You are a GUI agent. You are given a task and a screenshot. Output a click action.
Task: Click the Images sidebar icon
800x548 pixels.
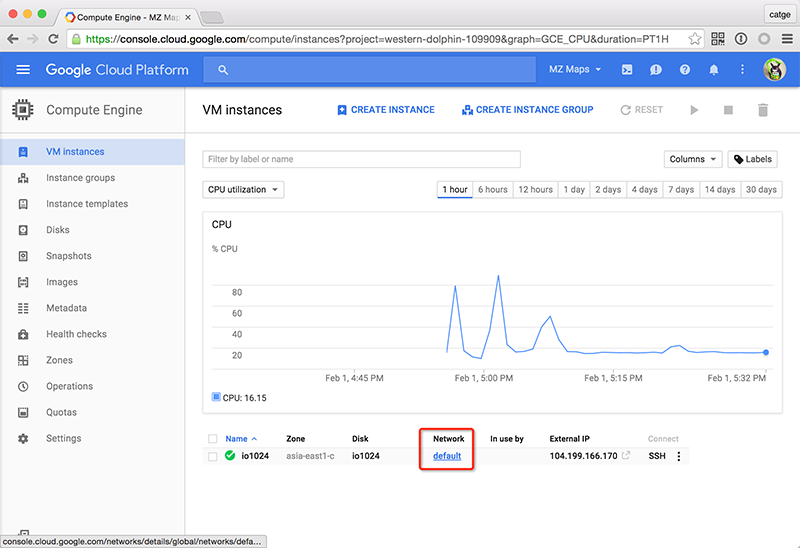click(x=23, y=282)
